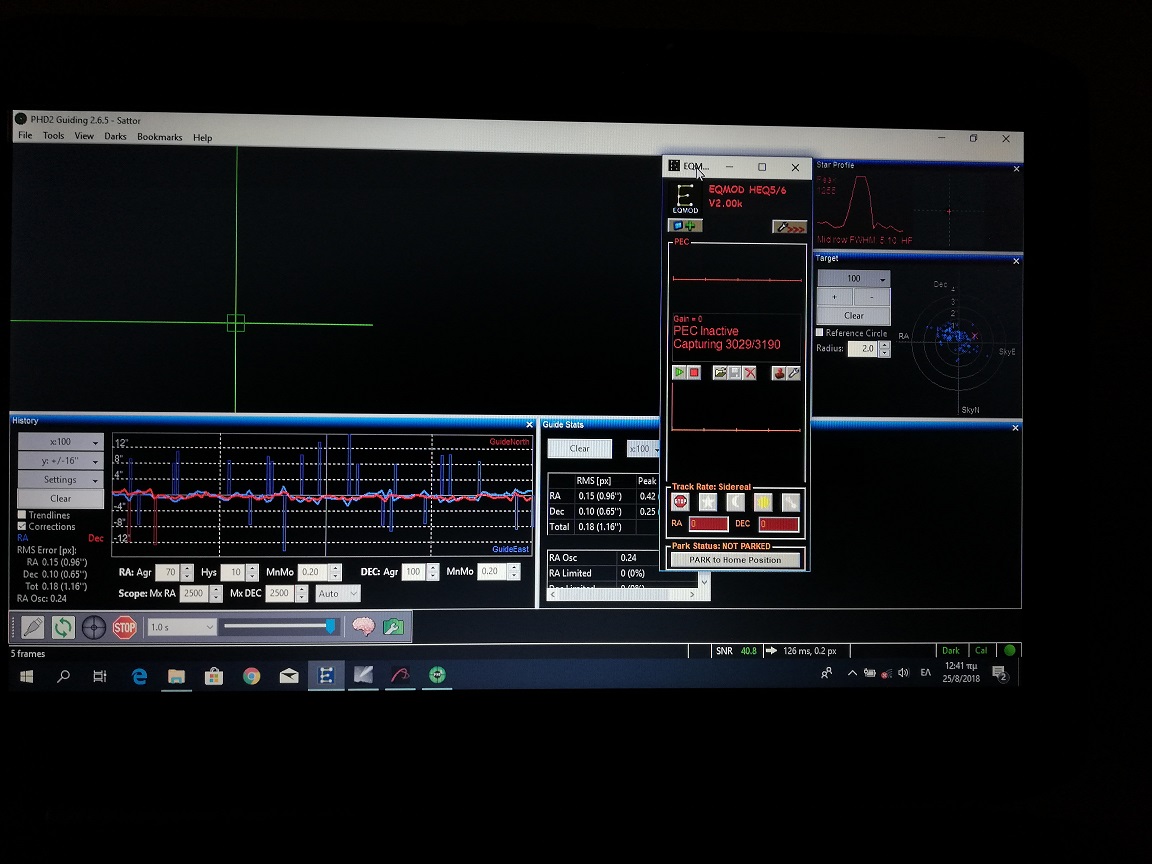Open PEC settings wrench icon in EQMOD
Viewport: 1152px width, 864px height.
click(x=793, y=373)
